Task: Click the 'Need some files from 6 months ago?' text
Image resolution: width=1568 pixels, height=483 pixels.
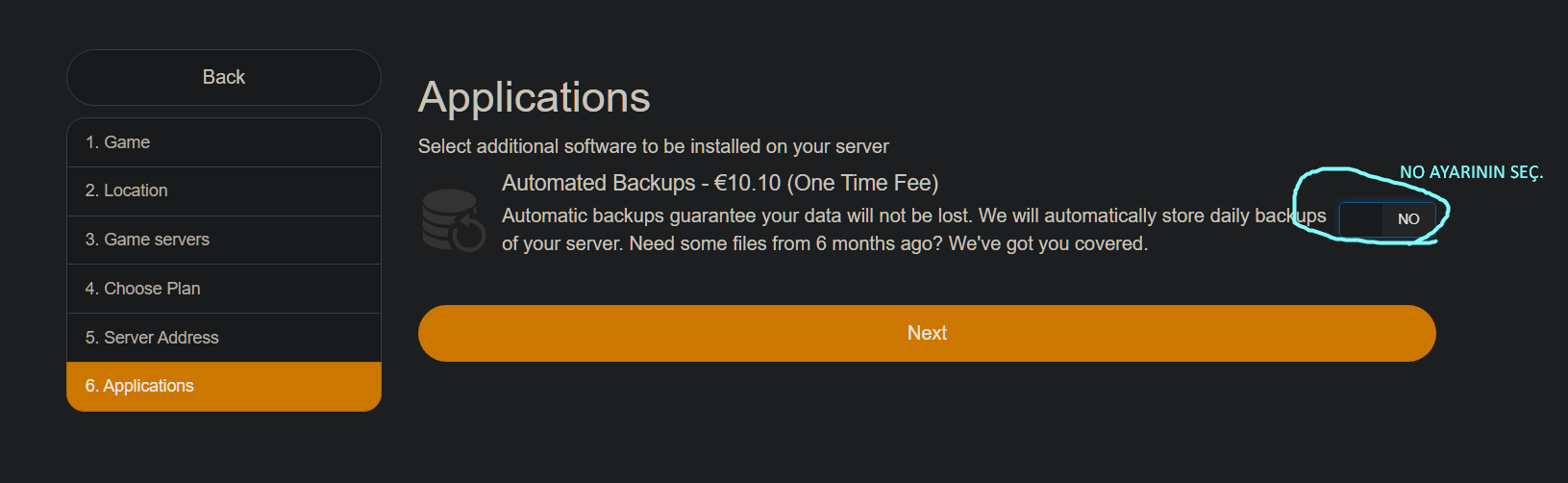Action: pos(785,243)
